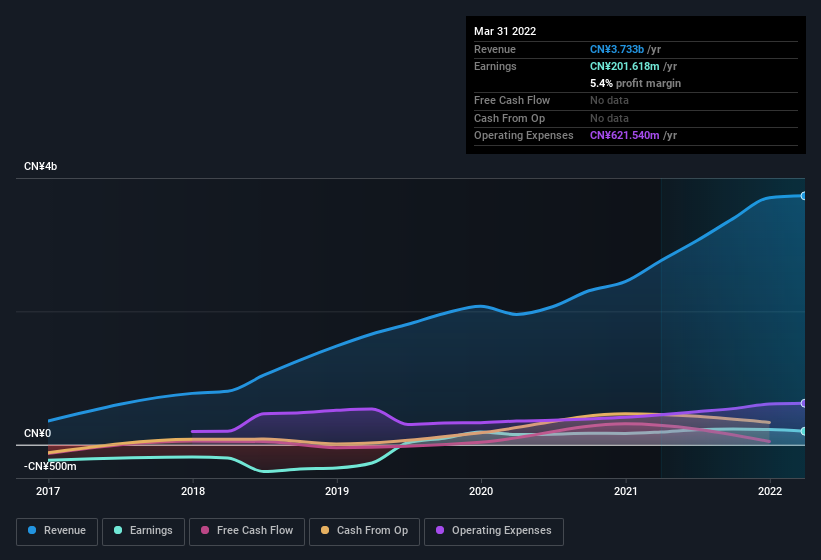Toggle the Free Cash Flow legend button
Screen dimensions: 821x560
pyautogui.click(x=247, y=531)
